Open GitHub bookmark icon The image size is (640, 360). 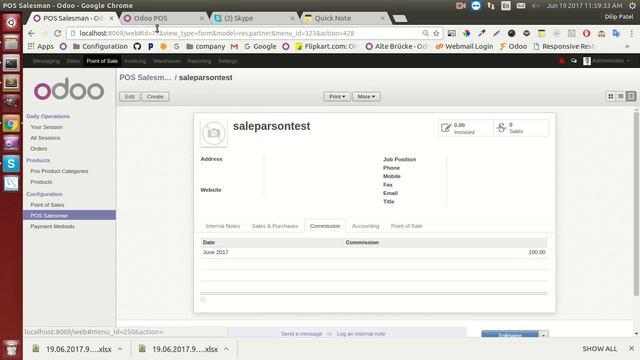click(x=137, y=47)
